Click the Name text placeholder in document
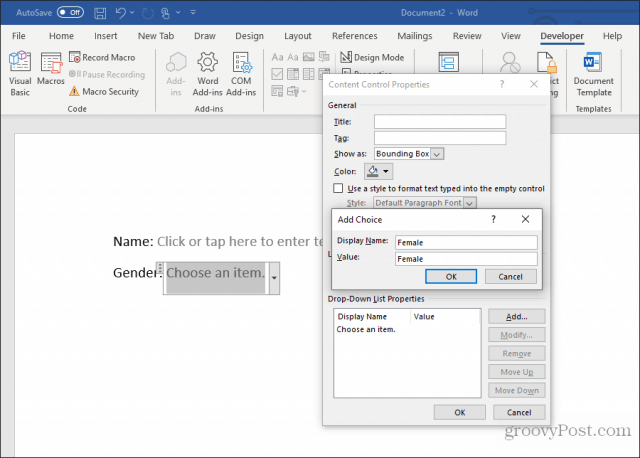Screen dimensions: 640x458 [x=240, y=242]
